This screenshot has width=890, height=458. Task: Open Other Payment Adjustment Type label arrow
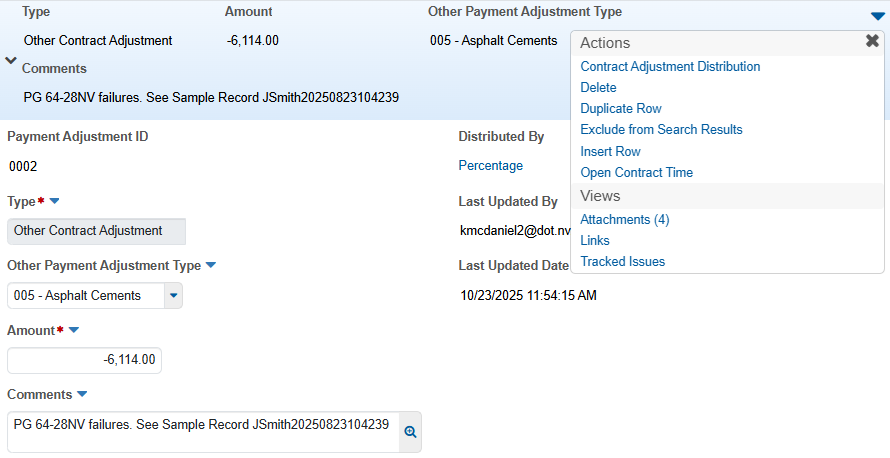[x=211, y=265]
